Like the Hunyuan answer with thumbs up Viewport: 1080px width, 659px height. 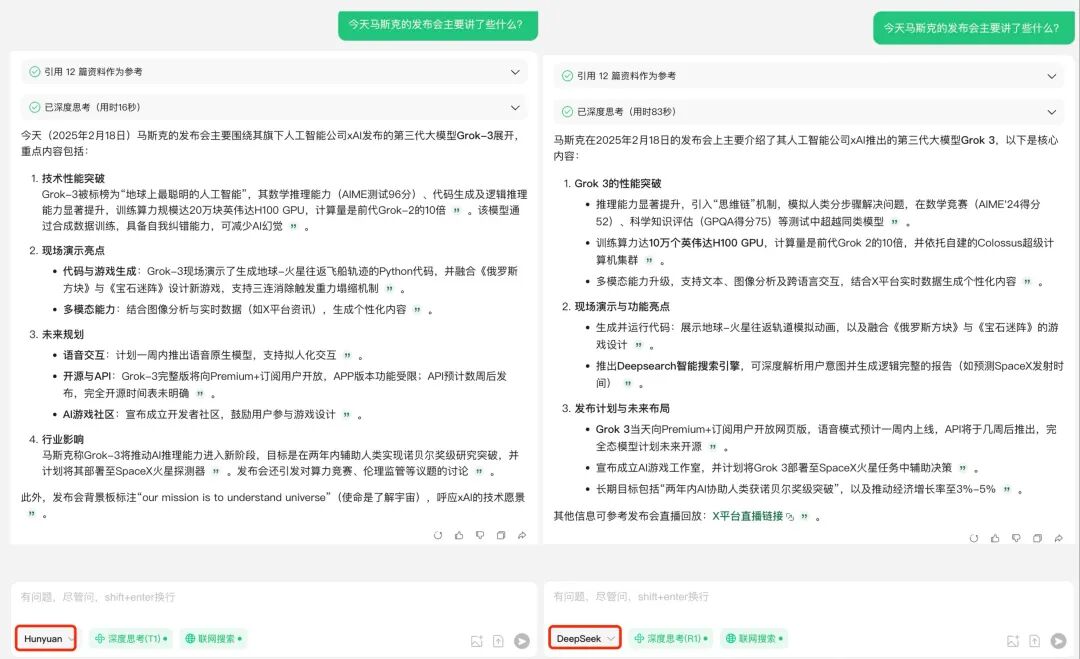pos(459,535)
